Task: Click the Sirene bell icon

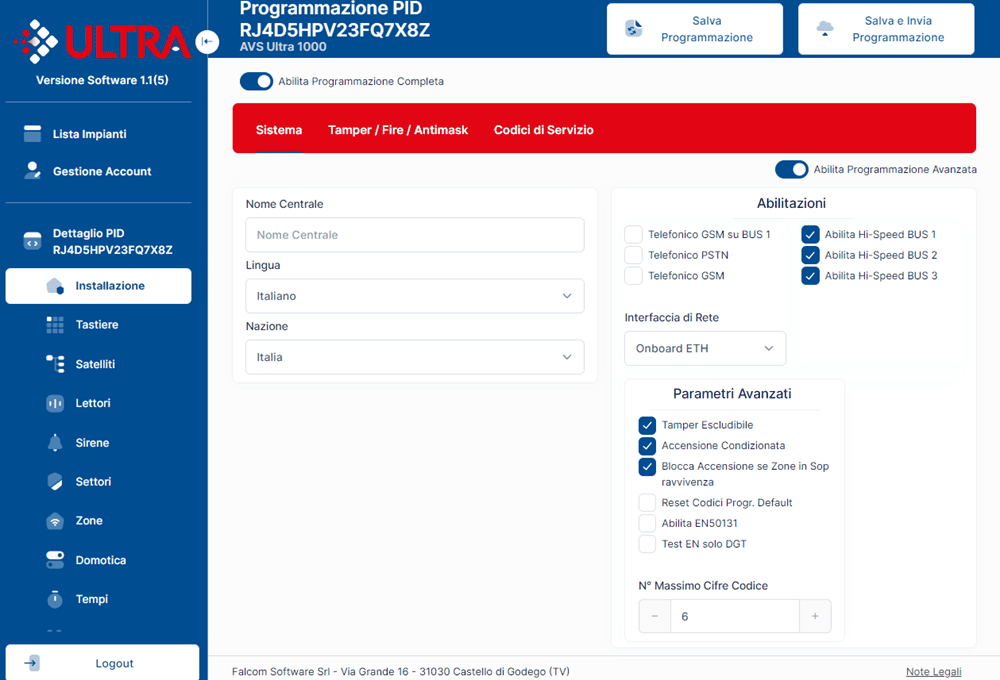Action: point(55,443)
